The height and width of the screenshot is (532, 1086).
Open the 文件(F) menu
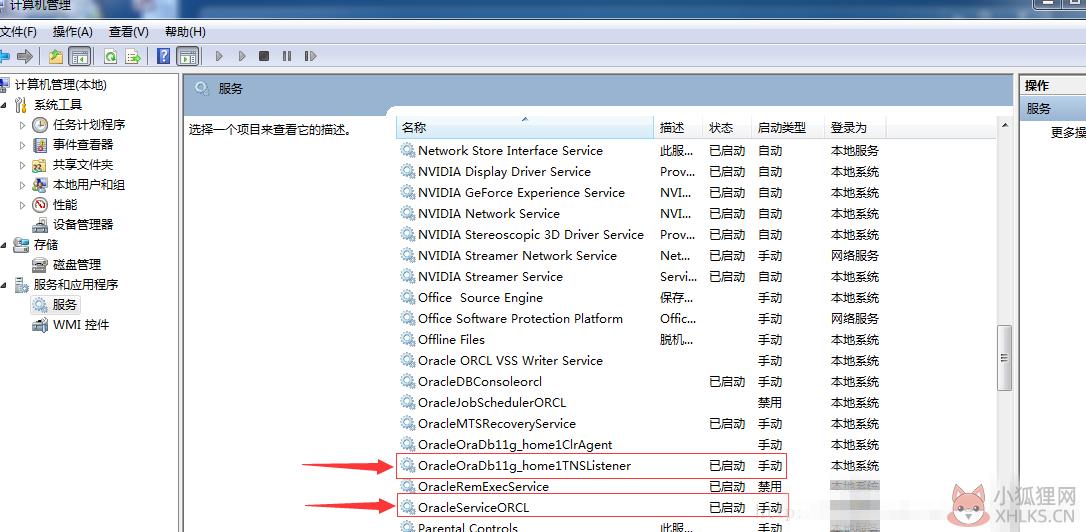(x=18, y=32)
